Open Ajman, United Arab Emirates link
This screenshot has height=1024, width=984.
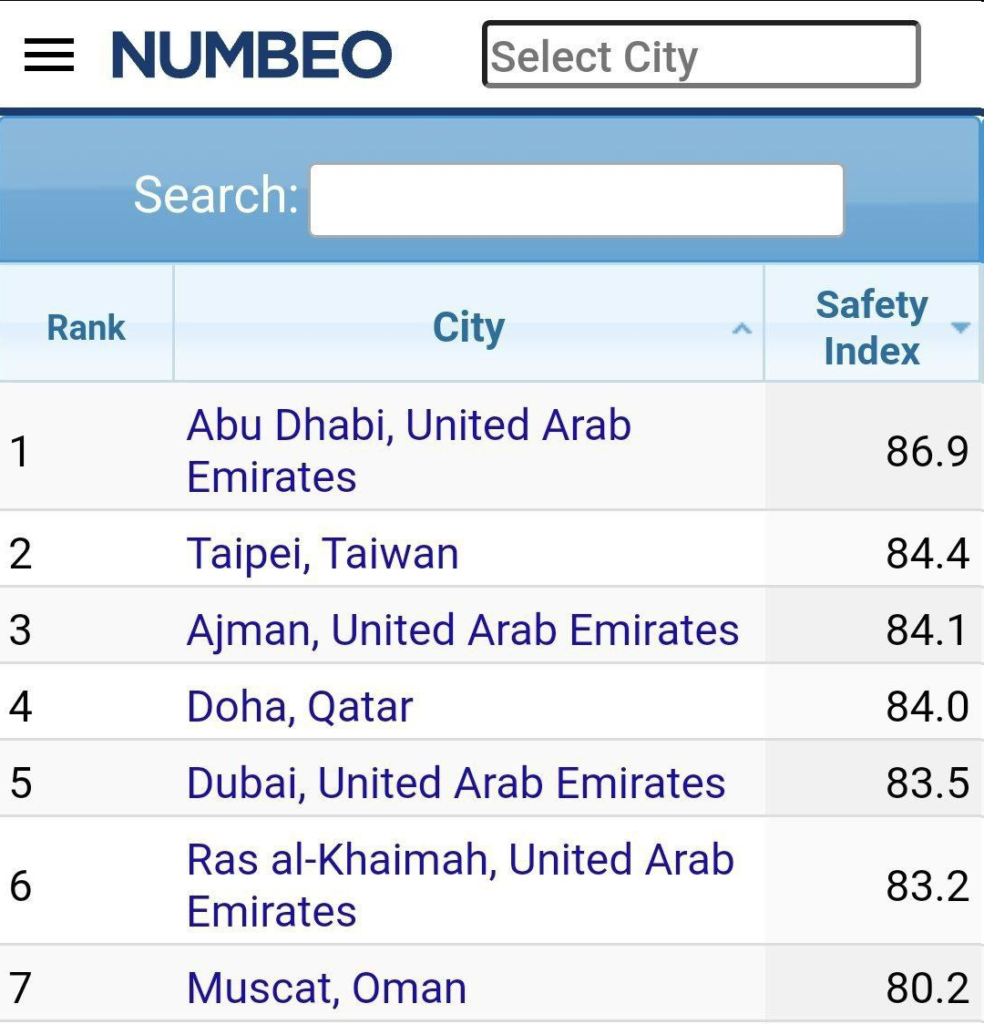(x=463, y=630)
